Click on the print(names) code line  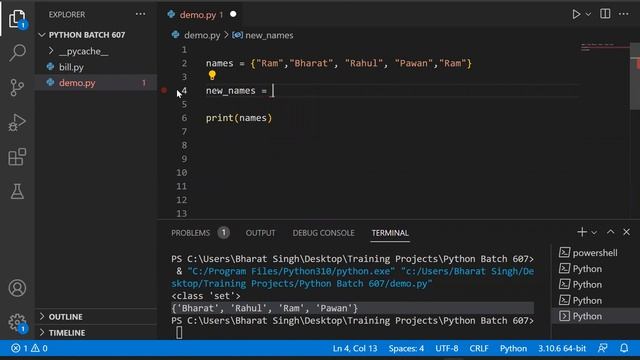[239, 118]
